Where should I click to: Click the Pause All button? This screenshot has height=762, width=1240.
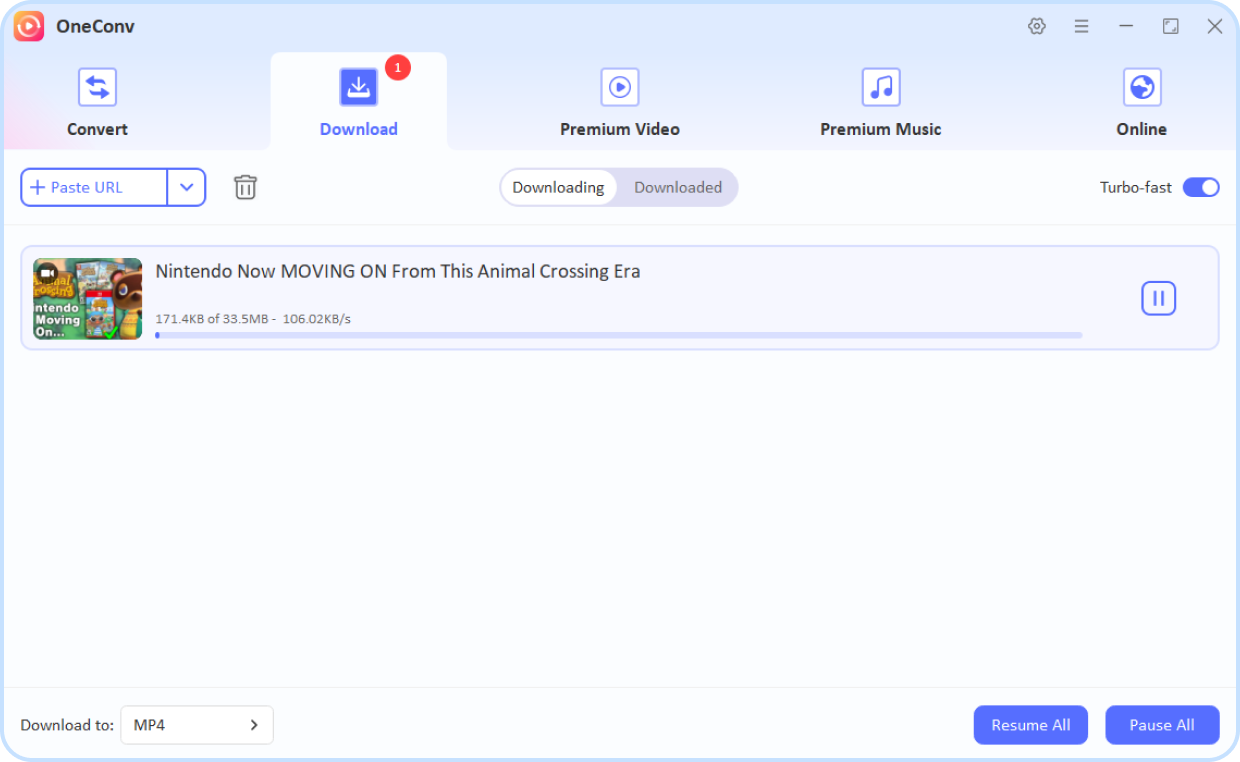click(x=1162, y=725)
